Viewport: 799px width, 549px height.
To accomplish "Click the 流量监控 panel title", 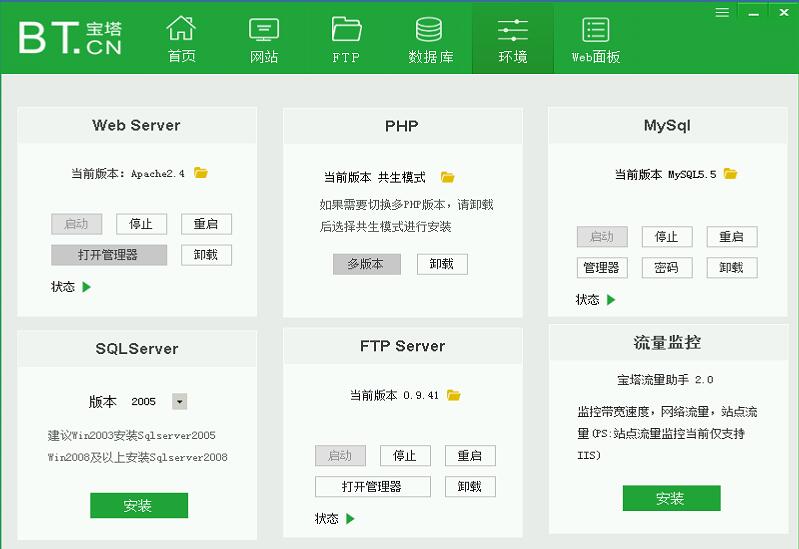I will [667, 343].
